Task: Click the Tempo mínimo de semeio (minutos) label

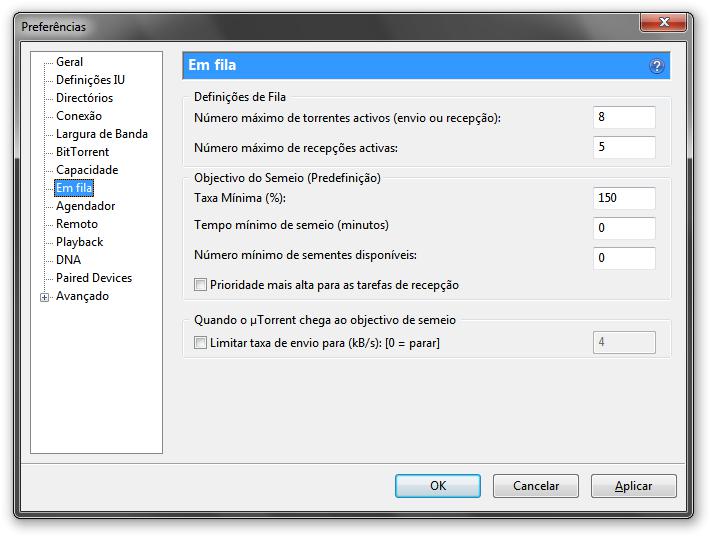Action: click(x=292, y=225)
